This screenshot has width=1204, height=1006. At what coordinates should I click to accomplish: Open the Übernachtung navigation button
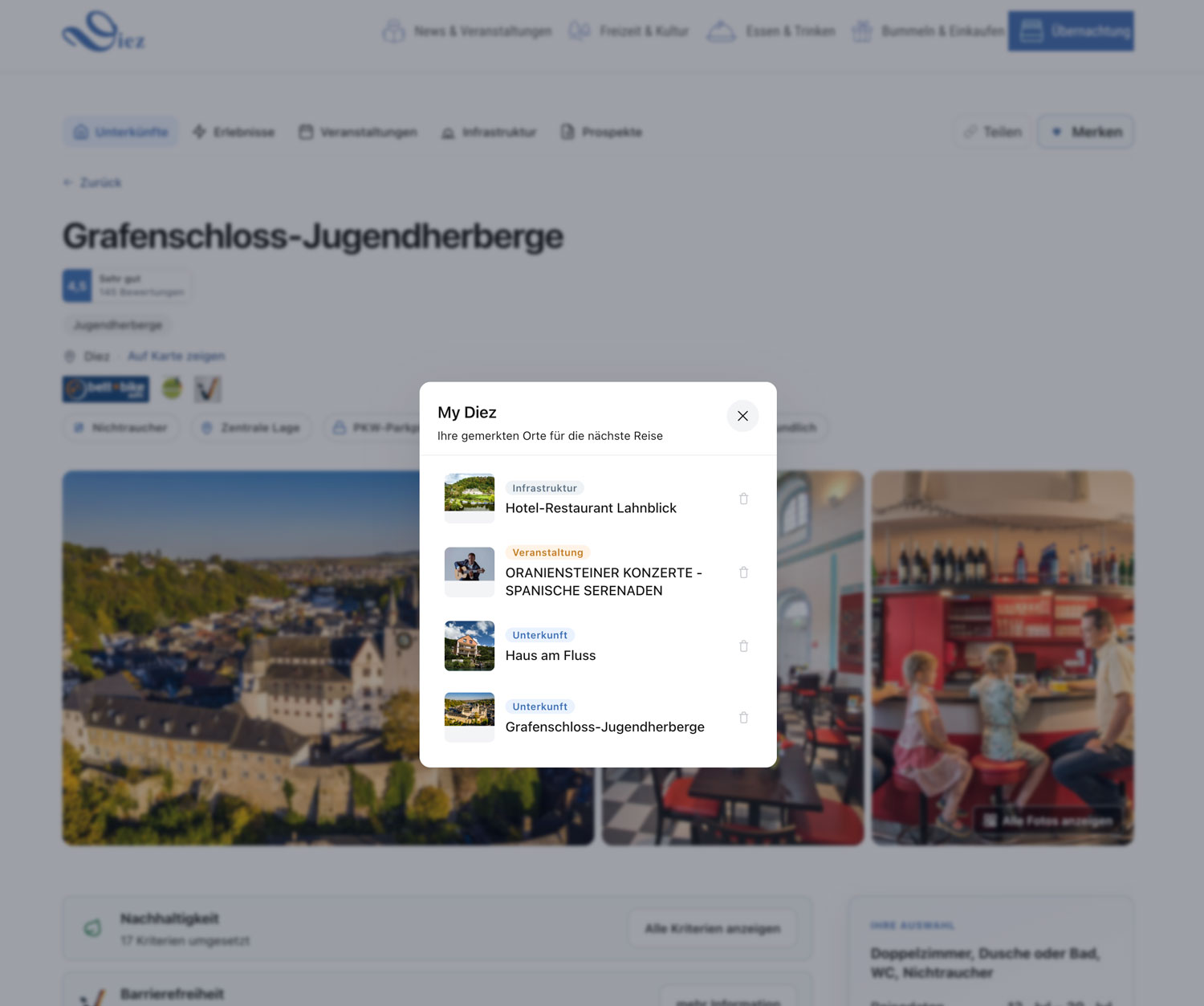1071,31
